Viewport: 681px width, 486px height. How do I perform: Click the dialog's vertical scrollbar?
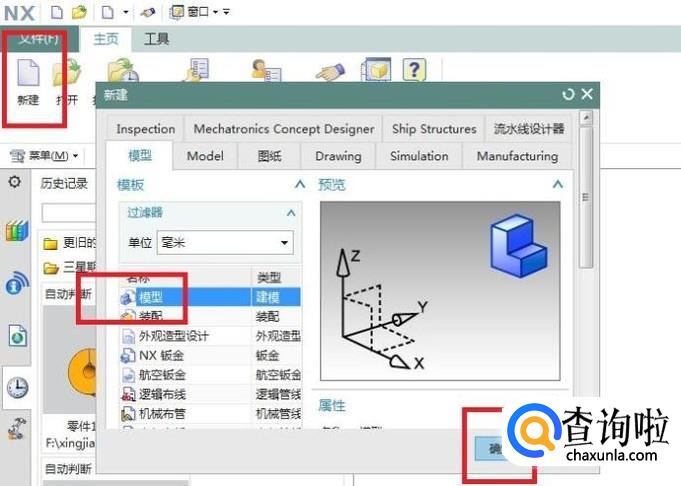586,191
